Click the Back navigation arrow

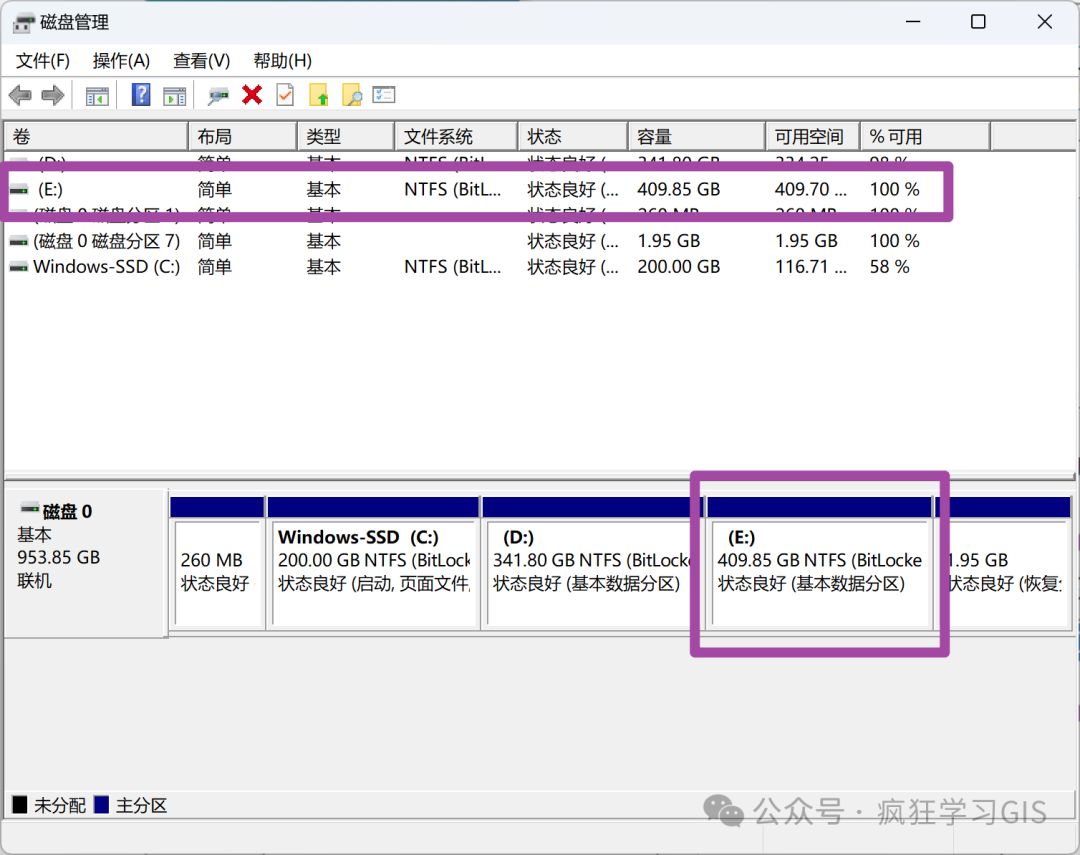(x=20, y=94)
